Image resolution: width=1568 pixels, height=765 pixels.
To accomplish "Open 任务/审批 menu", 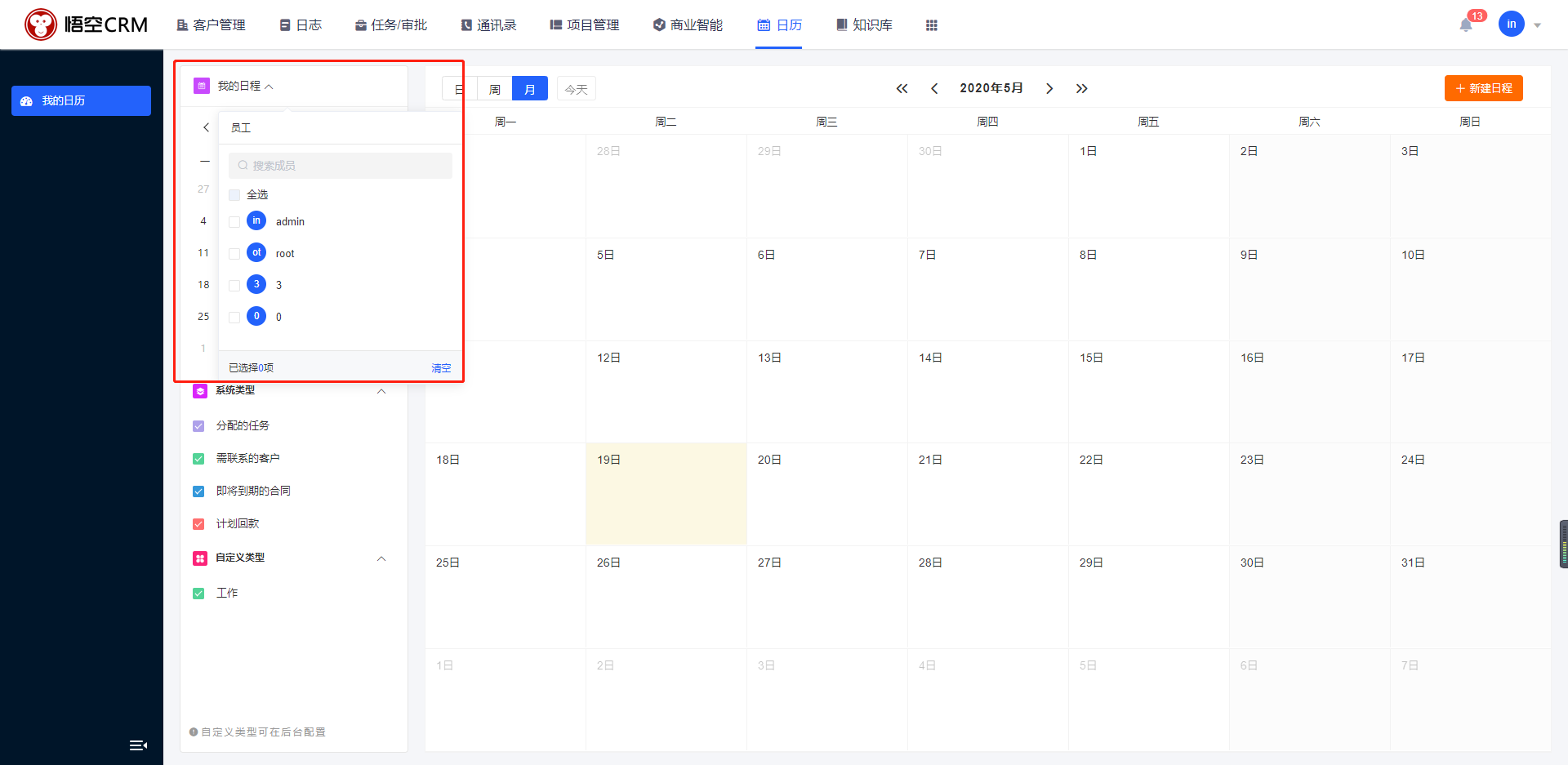I will point(391,25).
